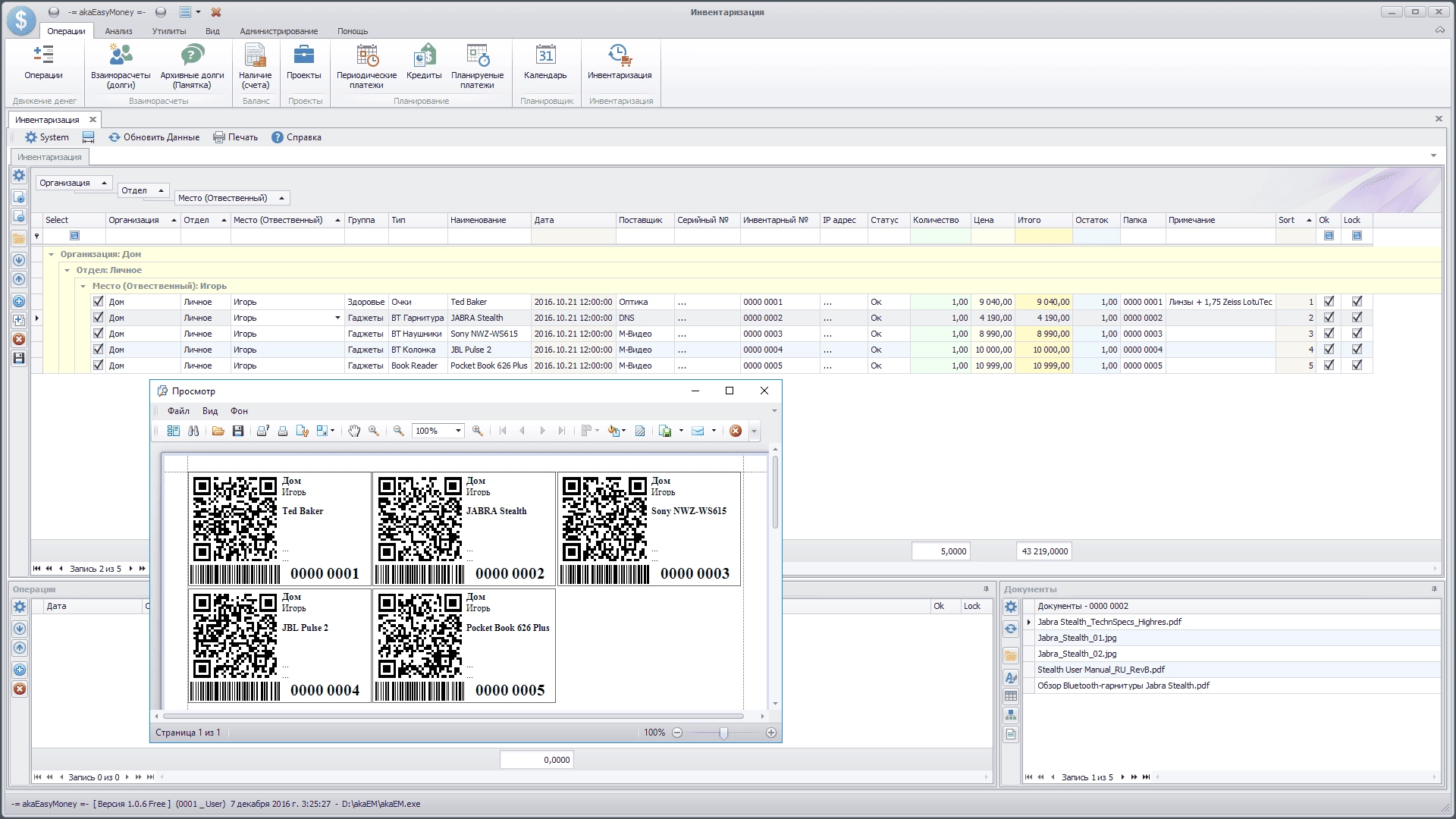Toggle Lock checkbox for Pocket Book 626 Plus row
This screenshot has width=1456, height=819.
click(1357, 366)
